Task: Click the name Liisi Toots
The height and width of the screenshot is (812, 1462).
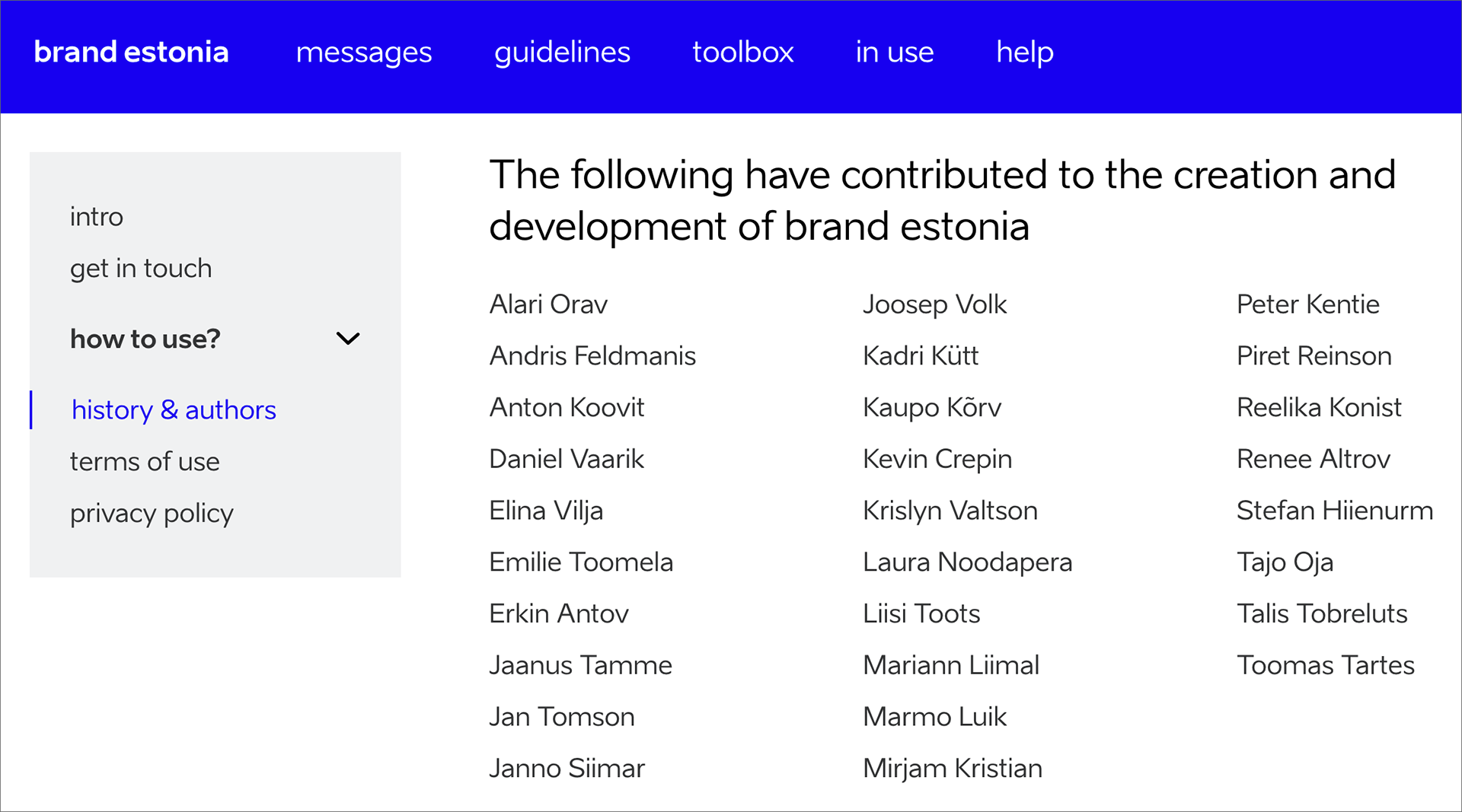Action: point(921,613)
